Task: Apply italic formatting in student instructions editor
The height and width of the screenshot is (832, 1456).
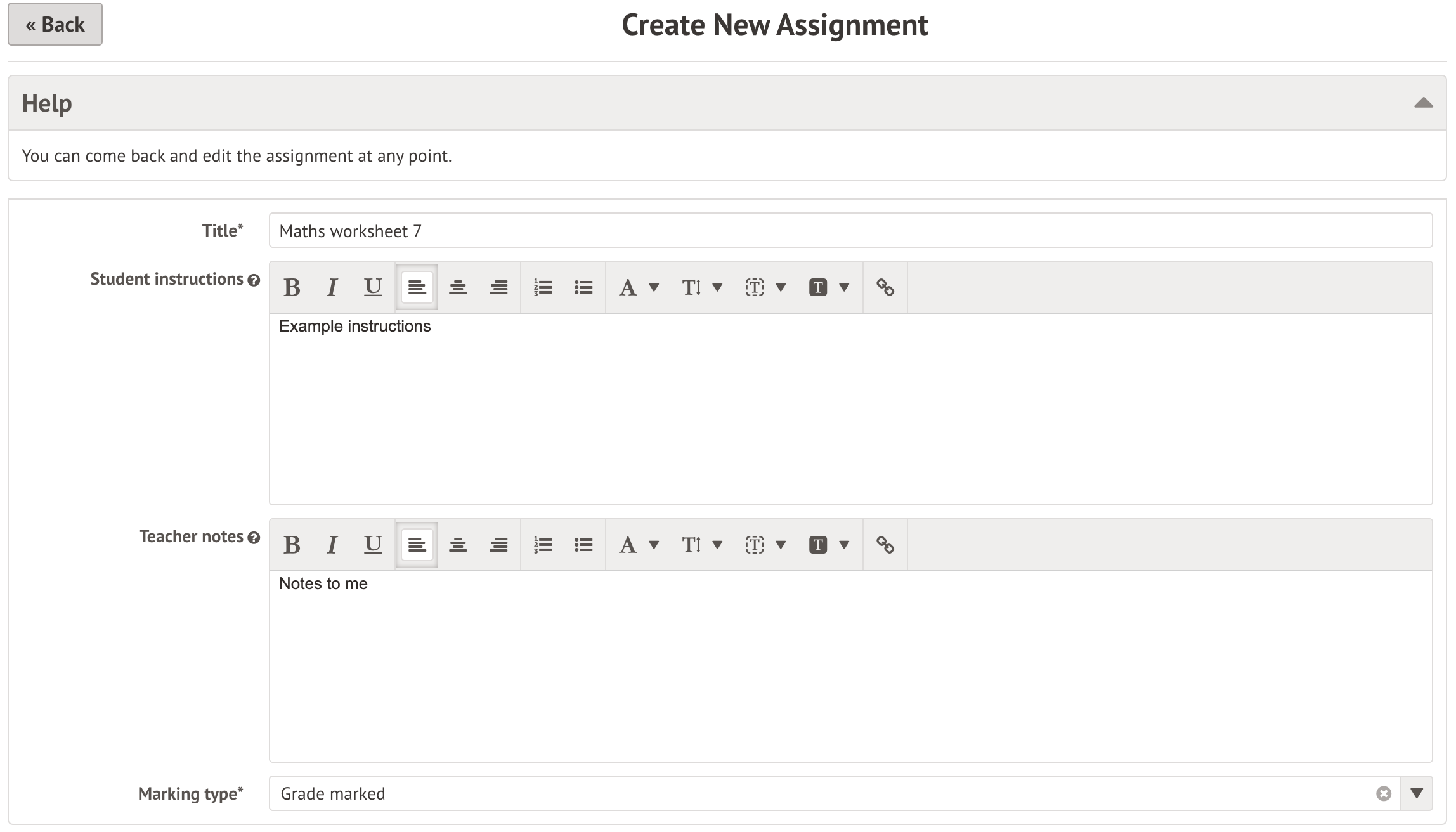Action: (x=332, y=287)
